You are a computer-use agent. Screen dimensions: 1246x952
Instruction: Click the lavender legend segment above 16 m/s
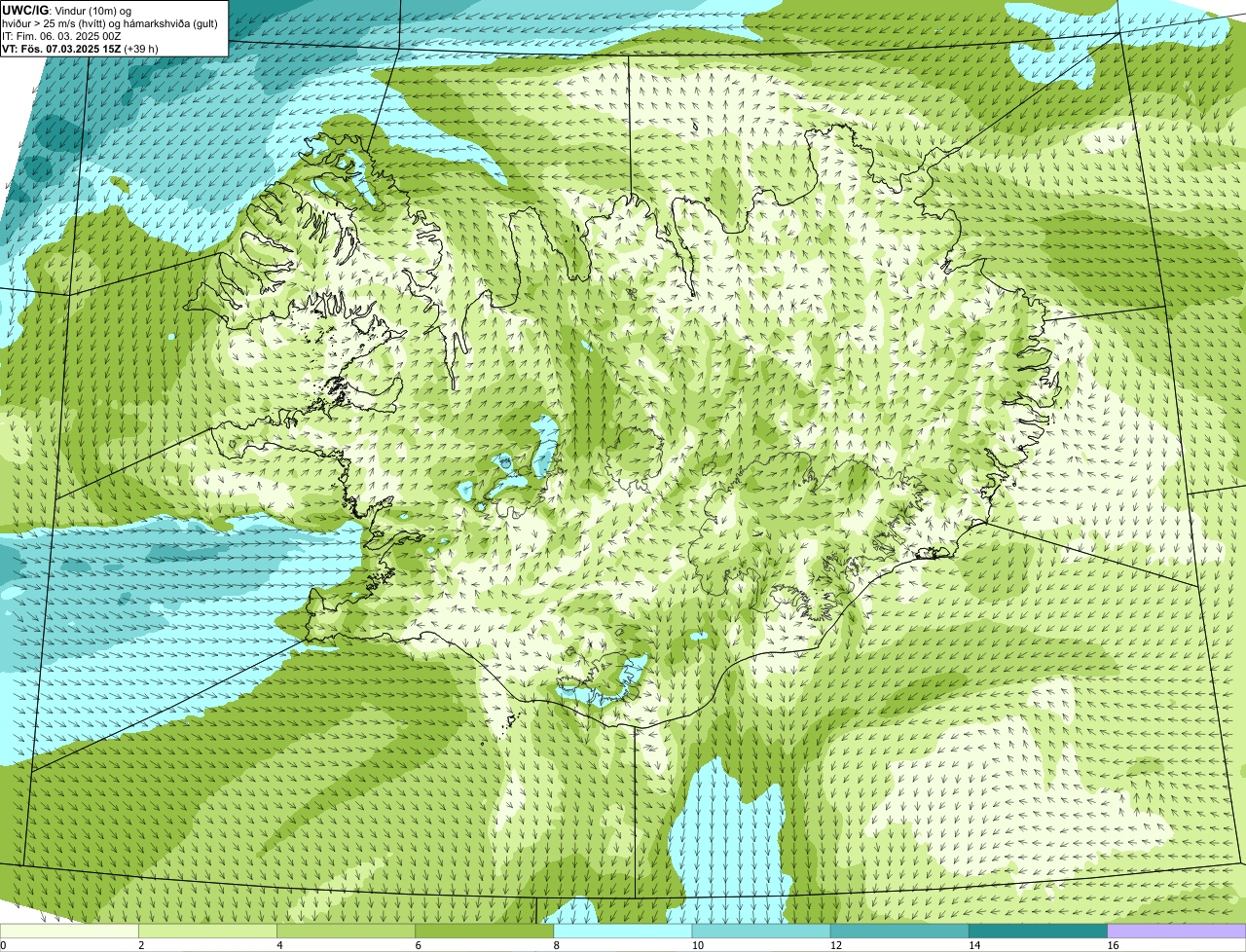pos(1177,931)
